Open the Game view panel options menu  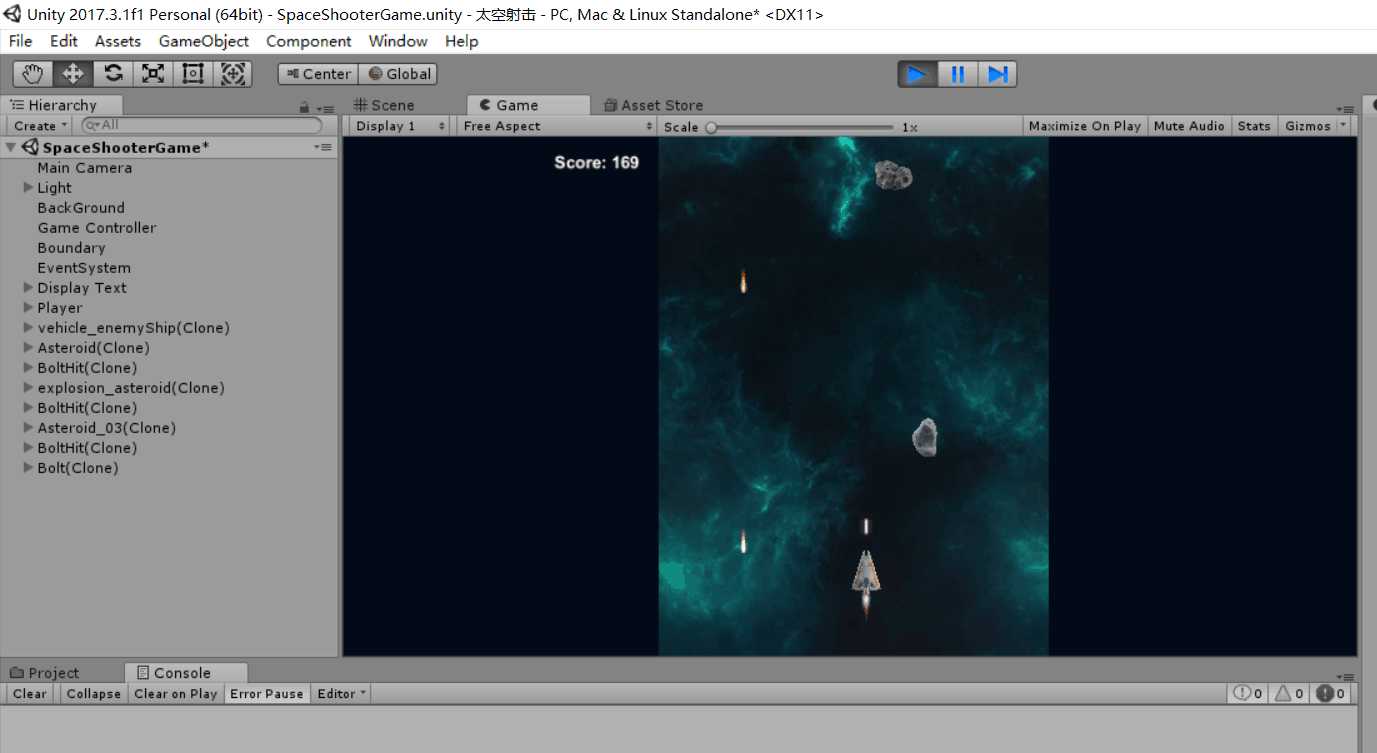pyautogui.click(x=1347, y=108)
